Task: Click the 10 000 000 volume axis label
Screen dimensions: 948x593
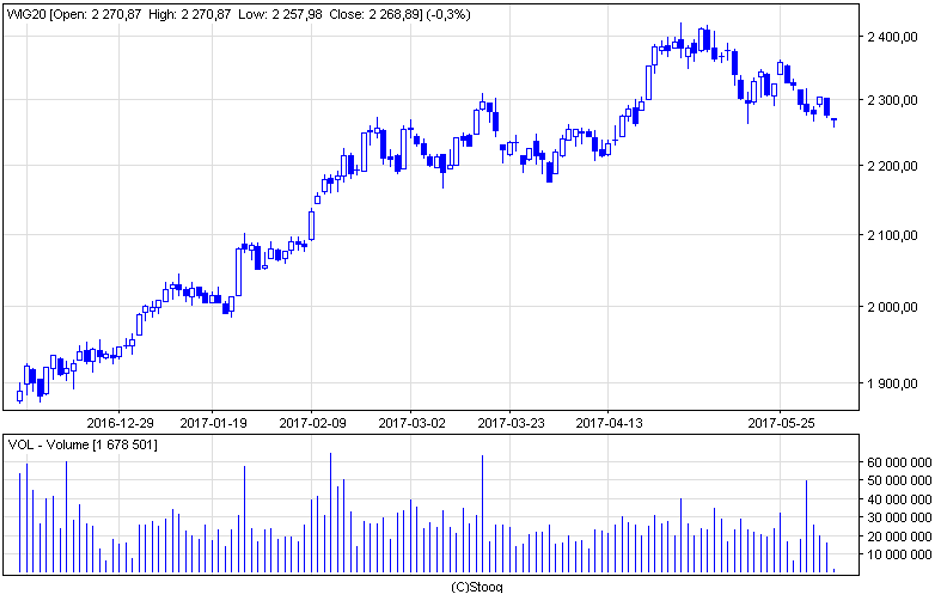Action: point(898,554)
